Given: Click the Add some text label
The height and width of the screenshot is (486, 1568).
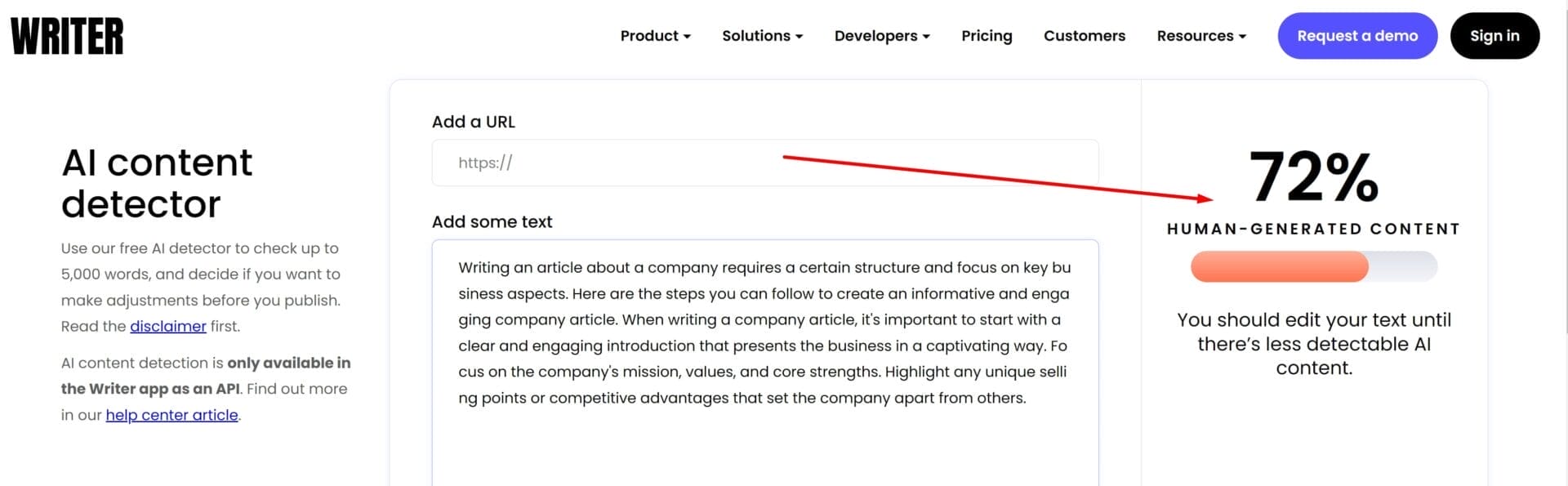Looking at the screenshot, I should (492, 222).
